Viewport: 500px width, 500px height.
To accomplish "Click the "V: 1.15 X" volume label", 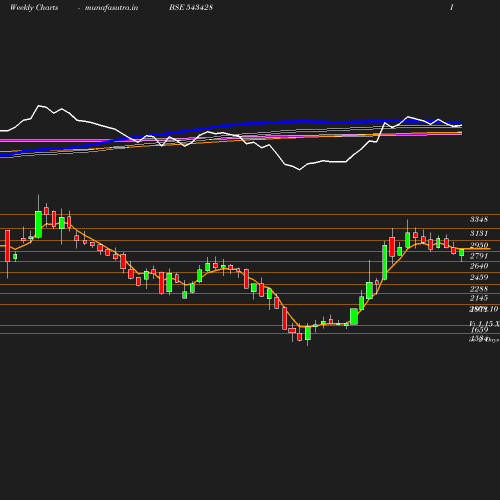I will pos(484,324).
